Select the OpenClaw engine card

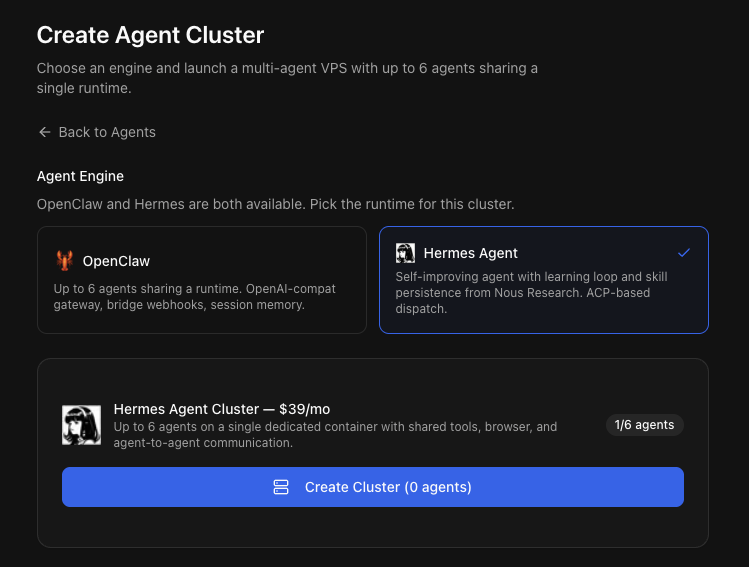202,280
